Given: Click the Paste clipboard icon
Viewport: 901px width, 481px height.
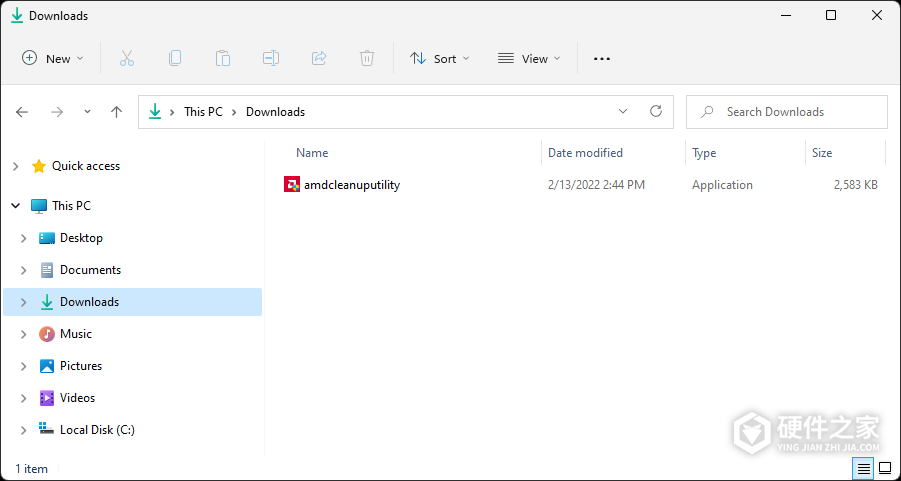Looking at the screenshot, I should click(x=223, y=58).
